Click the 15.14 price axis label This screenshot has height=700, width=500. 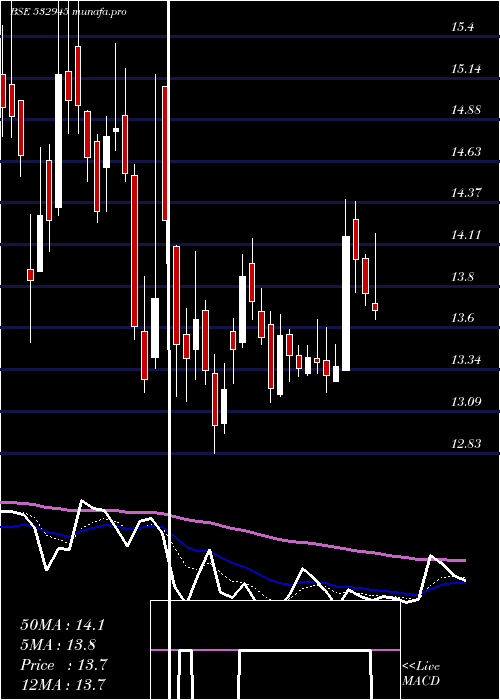pyautogui.click(x=466, y=69)
